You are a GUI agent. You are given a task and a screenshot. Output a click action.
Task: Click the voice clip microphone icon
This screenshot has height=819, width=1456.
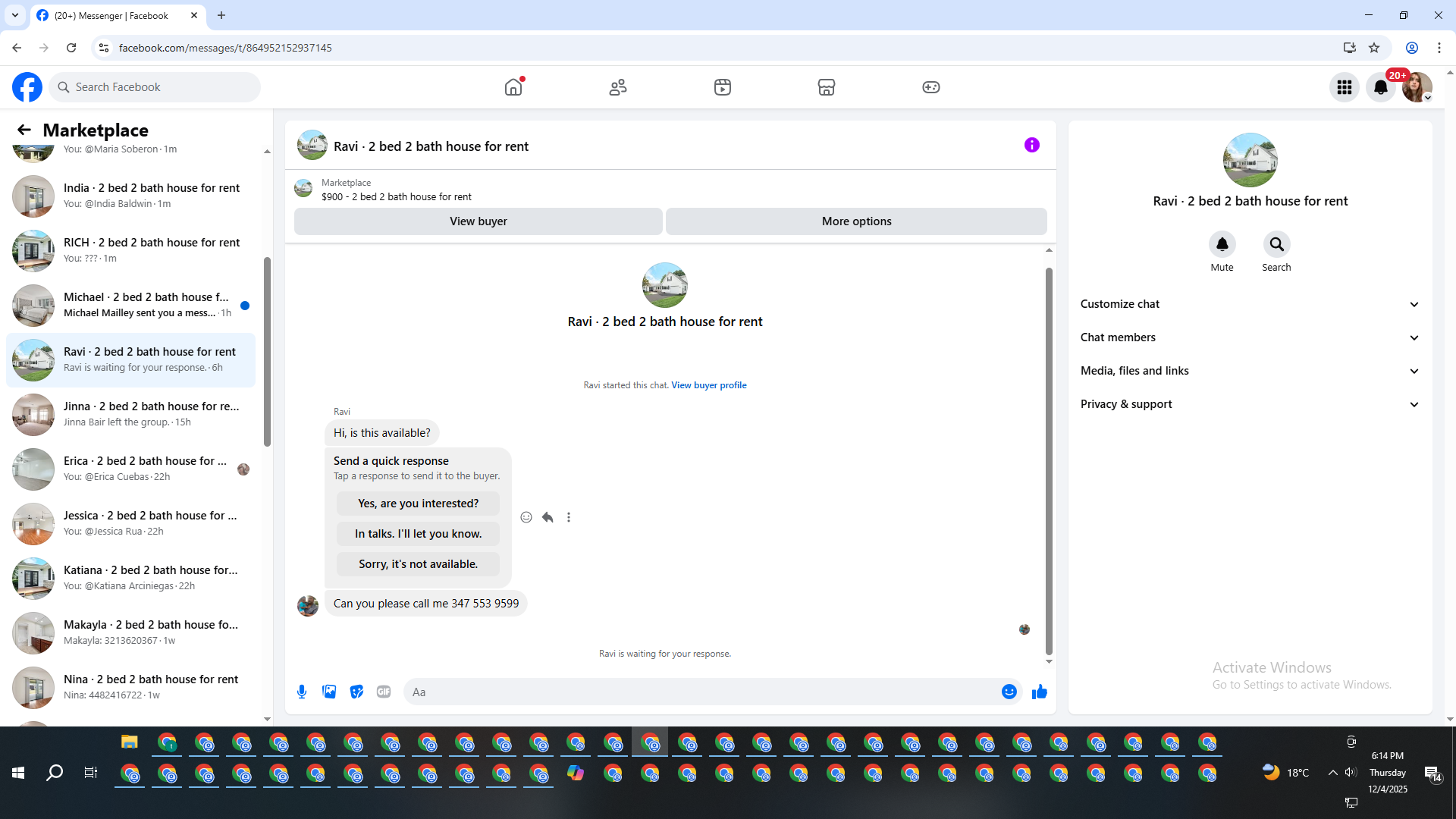coord(302,692)
